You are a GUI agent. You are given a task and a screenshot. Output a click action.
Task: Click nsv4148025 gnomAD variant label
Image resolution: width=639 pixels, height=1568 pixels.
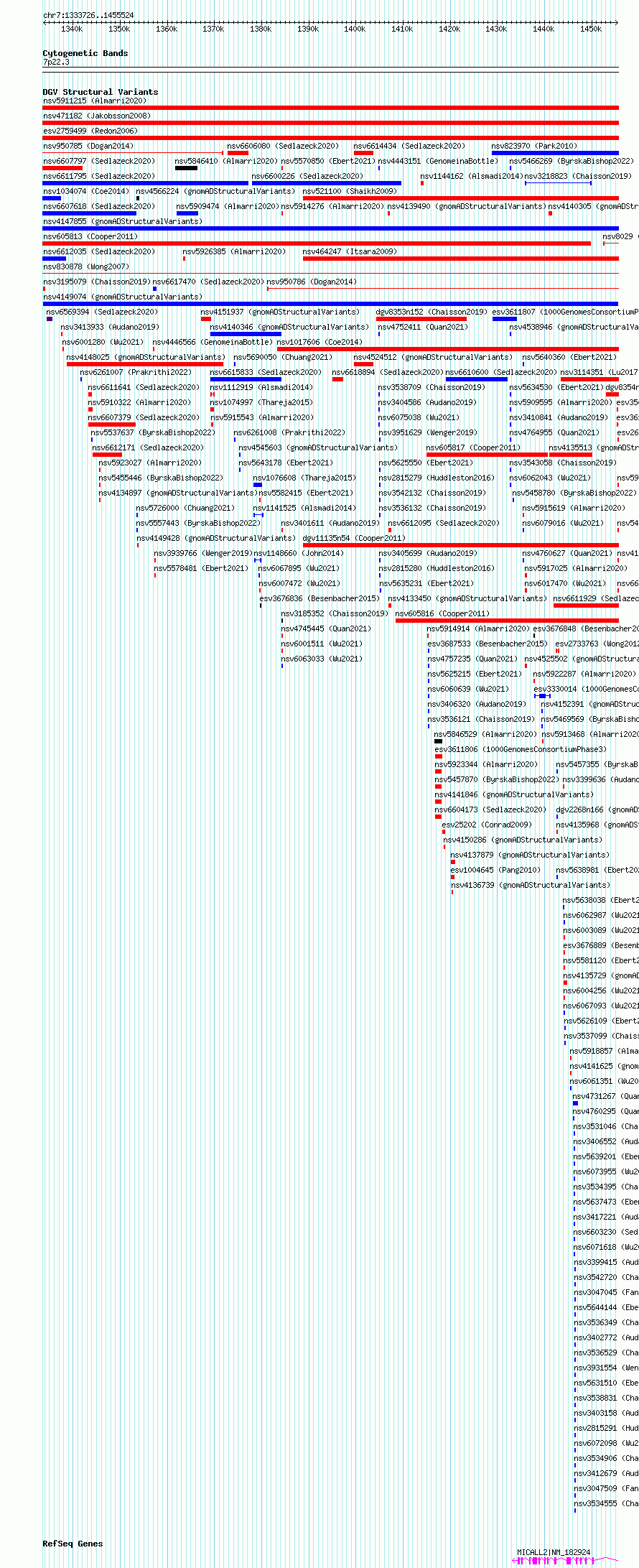coord(146,357)
